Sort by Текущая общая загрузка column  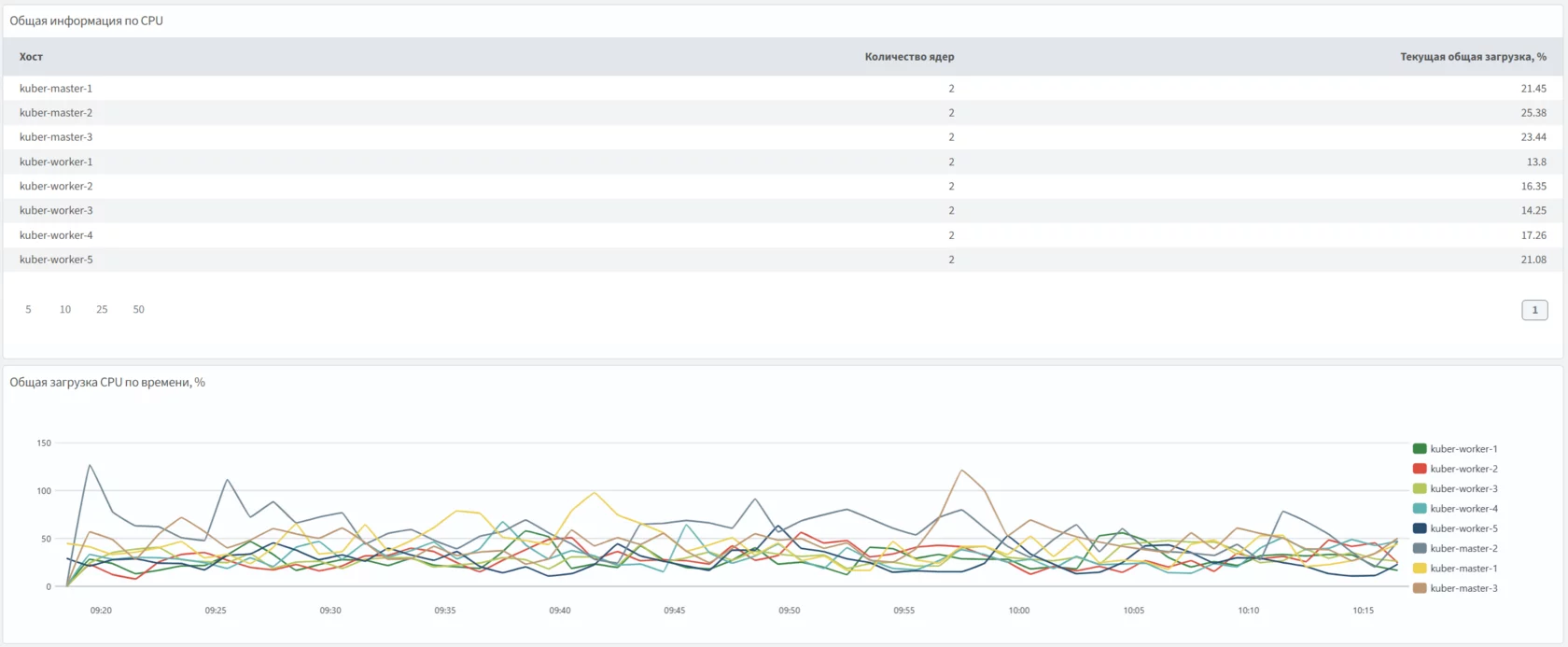(1472, 57)
